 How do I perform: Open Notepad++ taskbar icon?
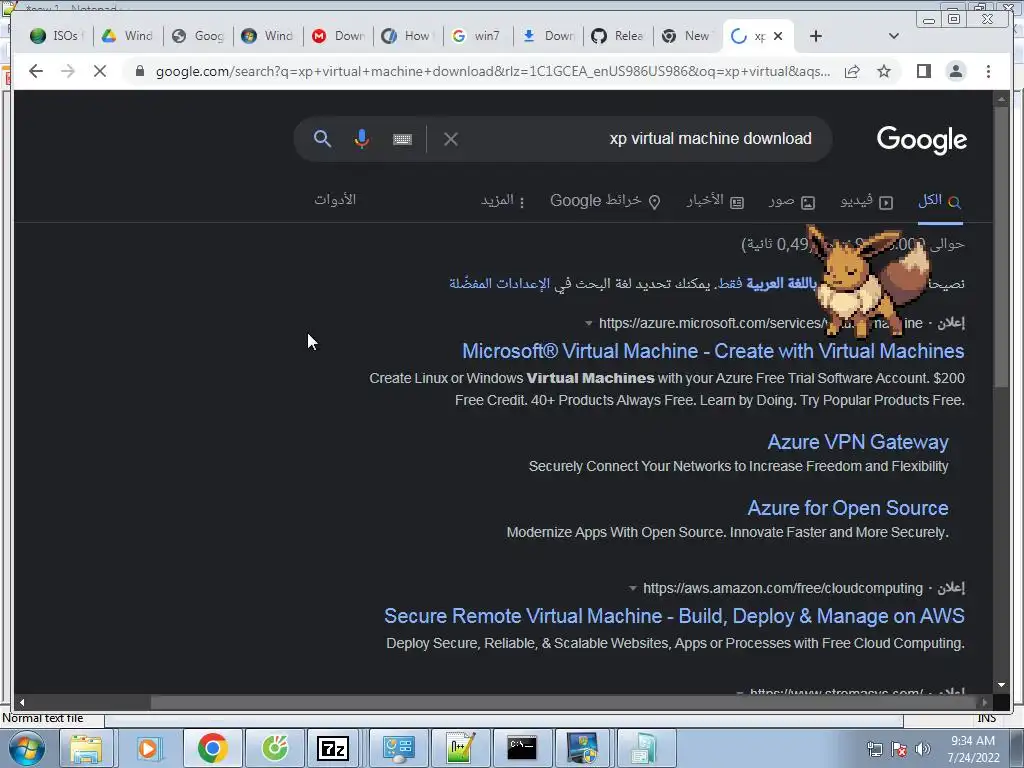tap(460, 748)
